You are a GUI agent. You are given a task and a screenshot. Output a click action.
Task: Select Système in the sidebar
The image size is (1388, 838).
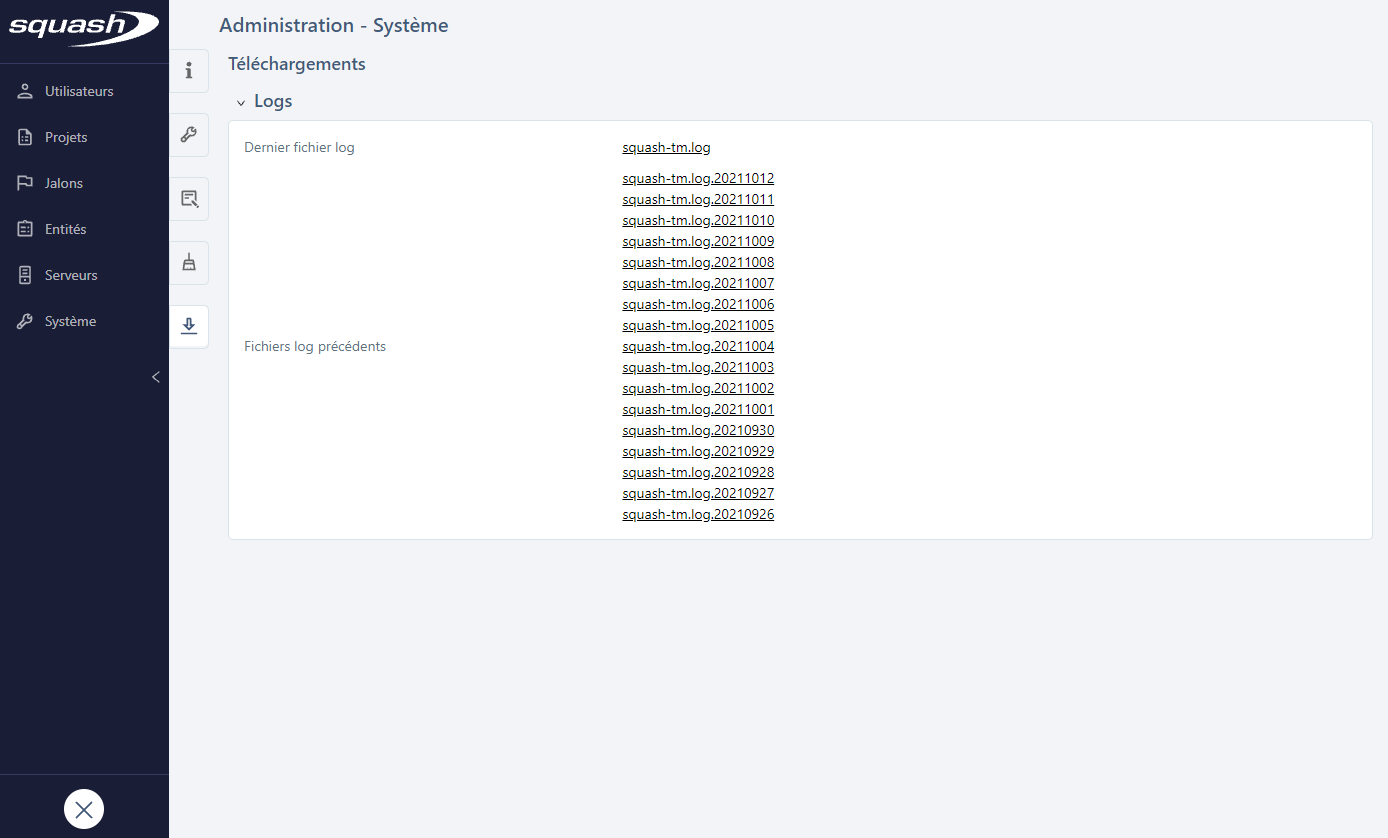[70, 321]
